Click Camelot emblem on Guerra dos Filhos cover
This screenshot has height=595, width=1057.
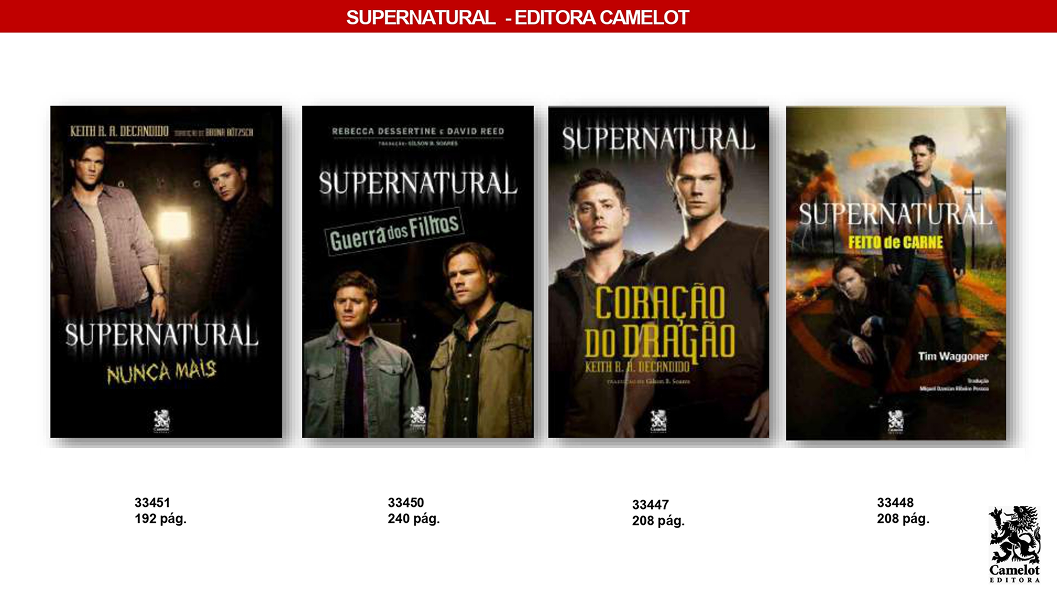coord(418,418)
